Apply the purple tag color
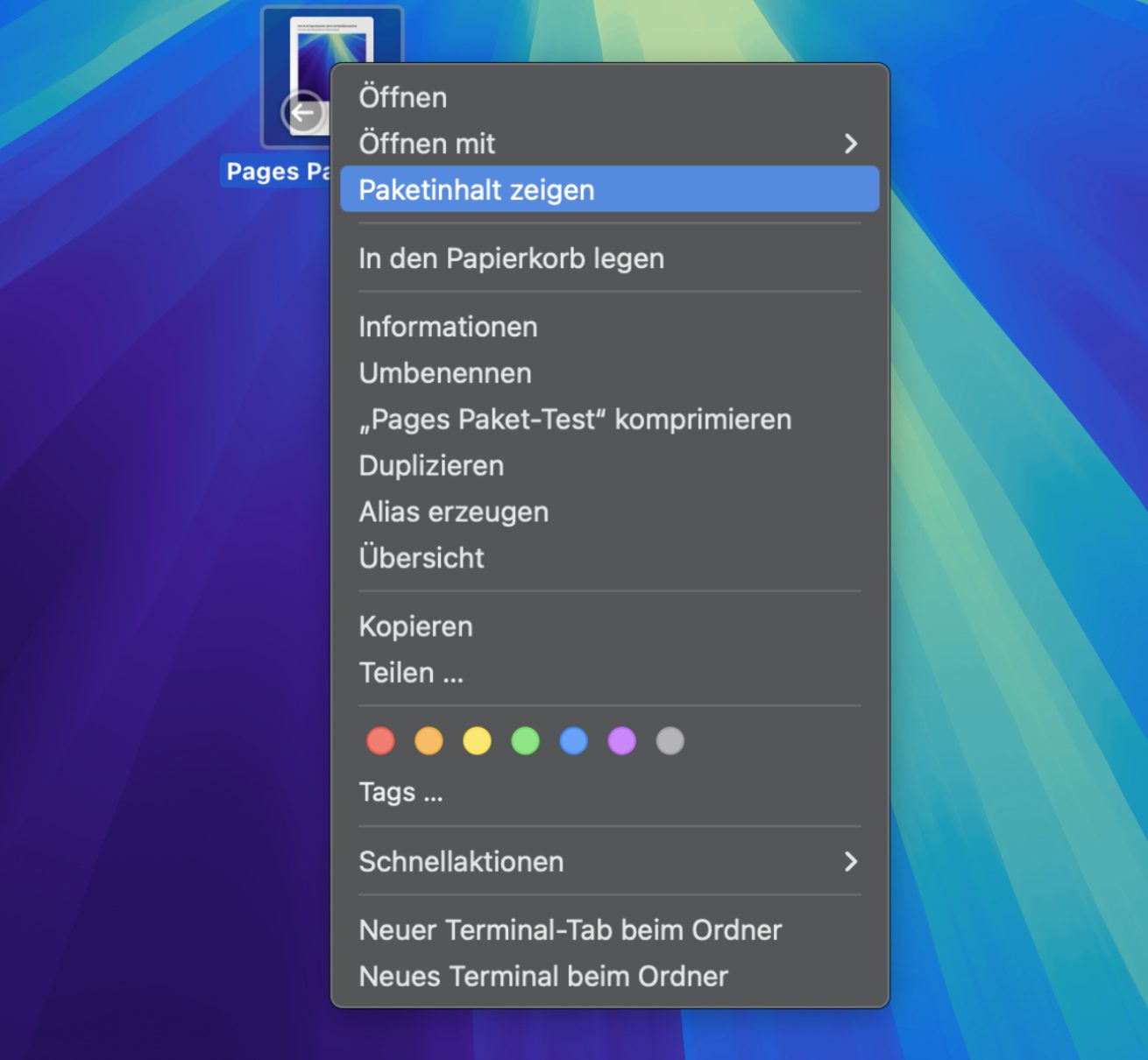The height and width of the screenshot is (1060, 1148). pyautogui.click(x=621, y=741)
